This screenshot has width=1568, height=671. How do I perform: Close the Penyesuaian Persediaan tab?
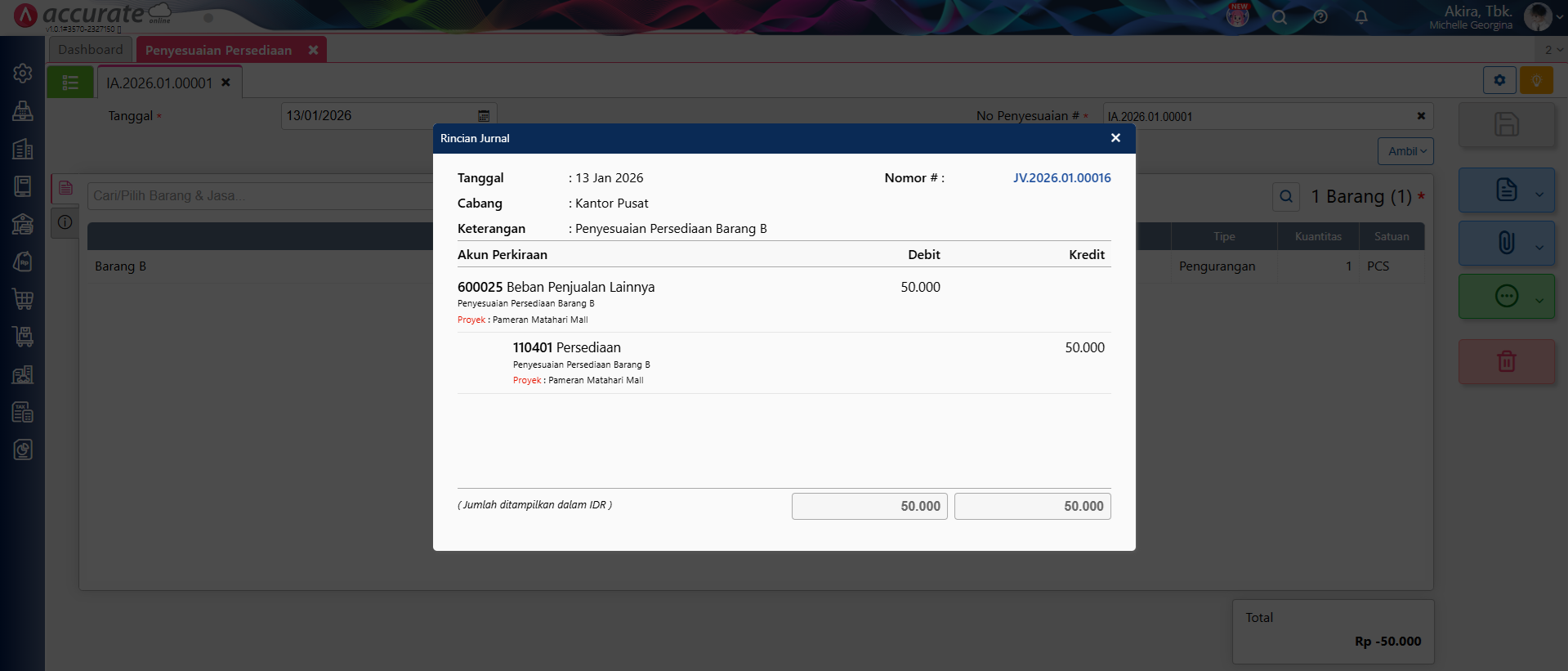click(313, 51)
